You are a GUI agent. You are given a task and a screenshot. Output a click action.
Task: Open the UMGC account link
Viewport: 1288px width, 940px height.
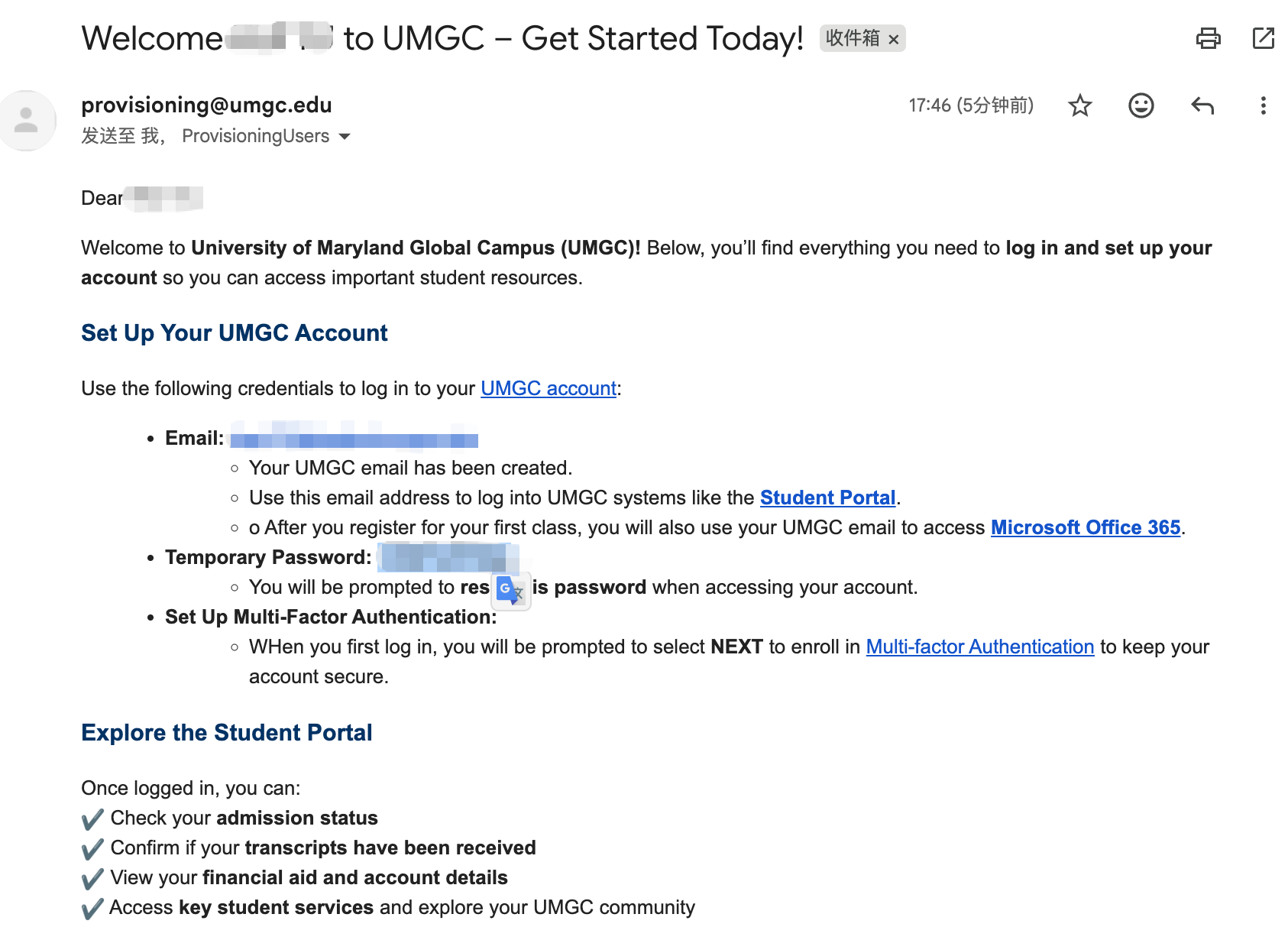(x=549, y=388)
